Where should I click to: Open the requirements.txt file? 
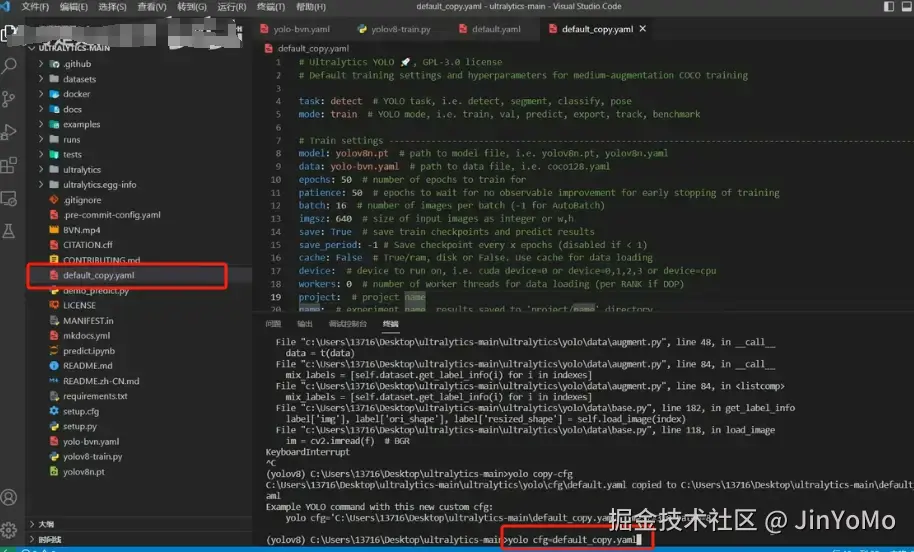(x=95, y=396)
